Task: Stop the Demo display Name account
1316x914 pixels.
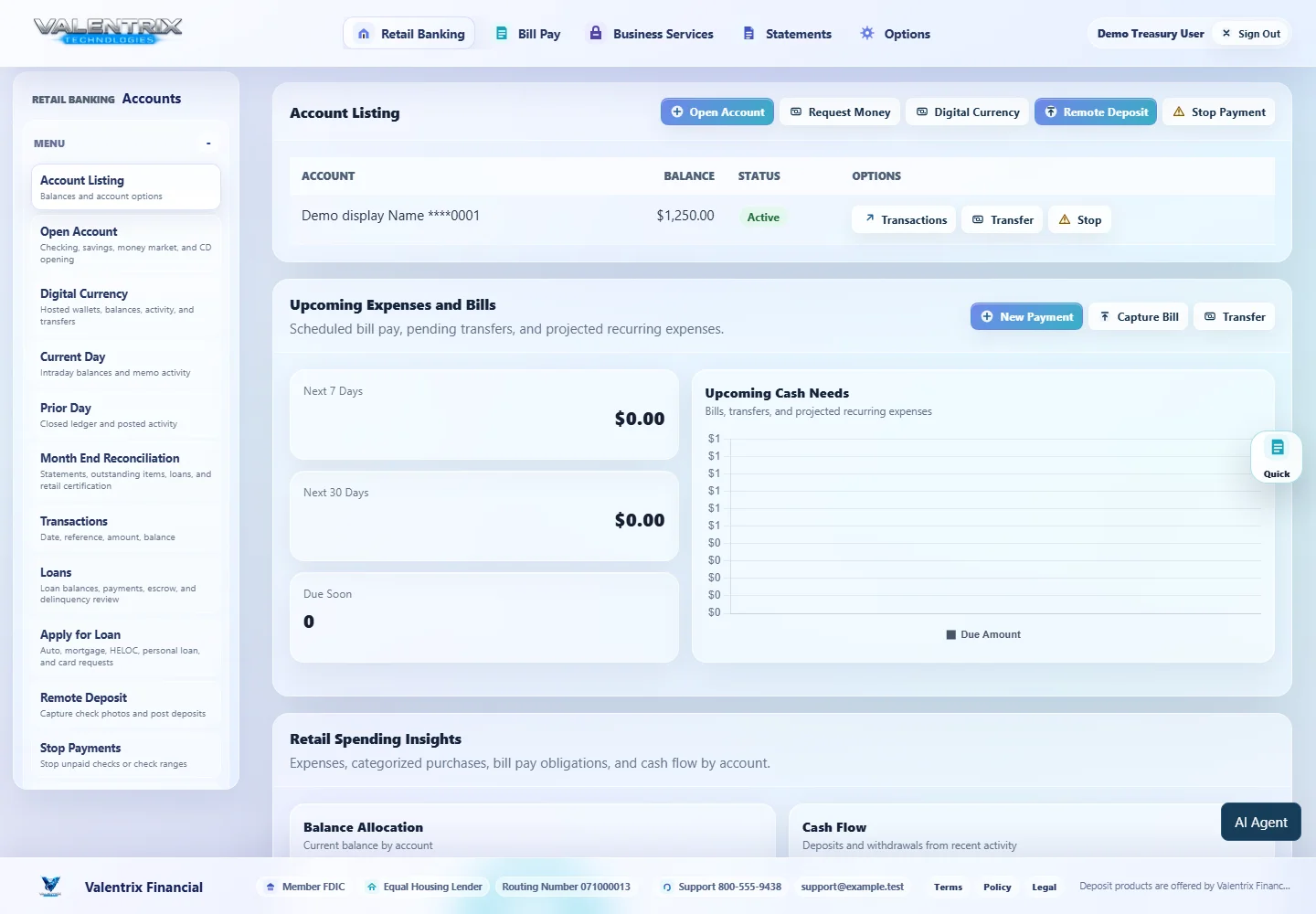Action: (x=1079, y=219)
